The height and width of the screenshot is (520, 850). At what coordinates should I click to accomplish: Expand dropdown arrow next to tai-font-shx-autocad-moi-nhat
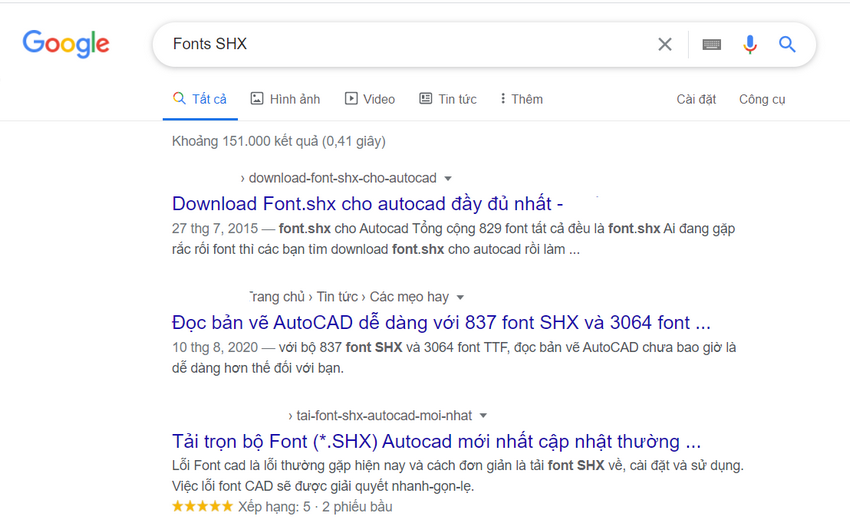click(x=484, y=416)
